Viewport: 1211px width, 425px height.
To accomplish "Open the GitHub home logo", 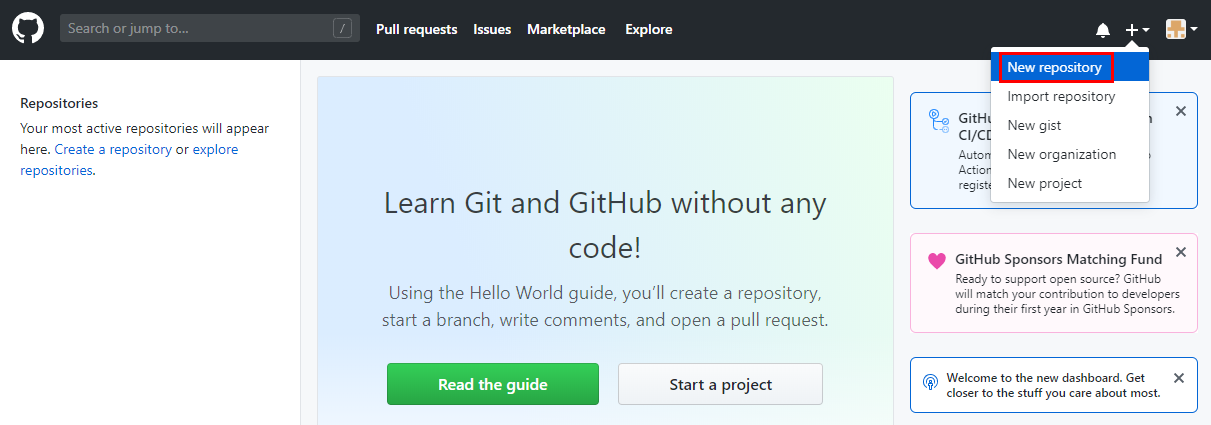I will click(28, 29).
